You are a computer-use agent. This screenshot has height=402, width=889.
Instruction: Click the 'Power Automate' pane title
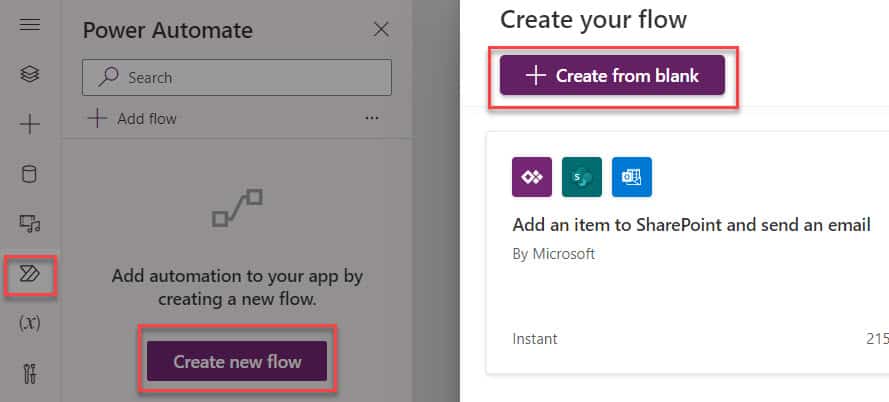click(x=168, y=30)
